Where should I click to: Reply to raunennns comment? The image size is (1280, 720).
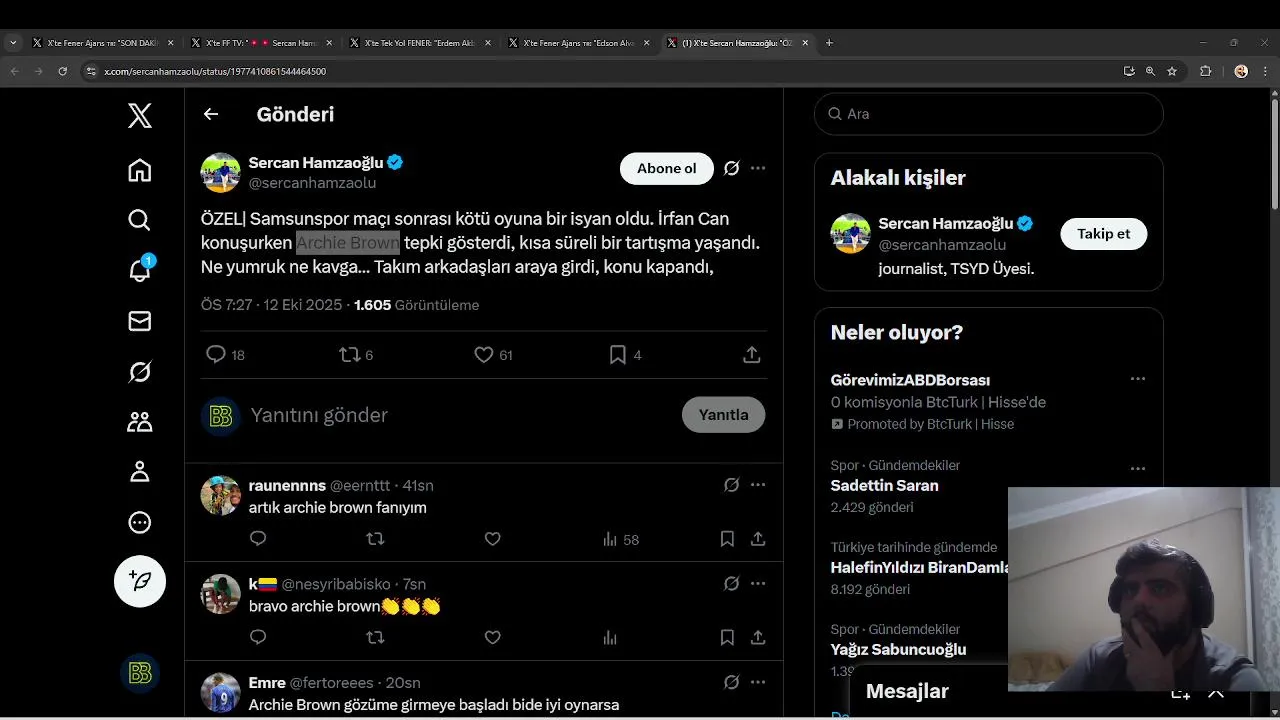coord(258,539)
